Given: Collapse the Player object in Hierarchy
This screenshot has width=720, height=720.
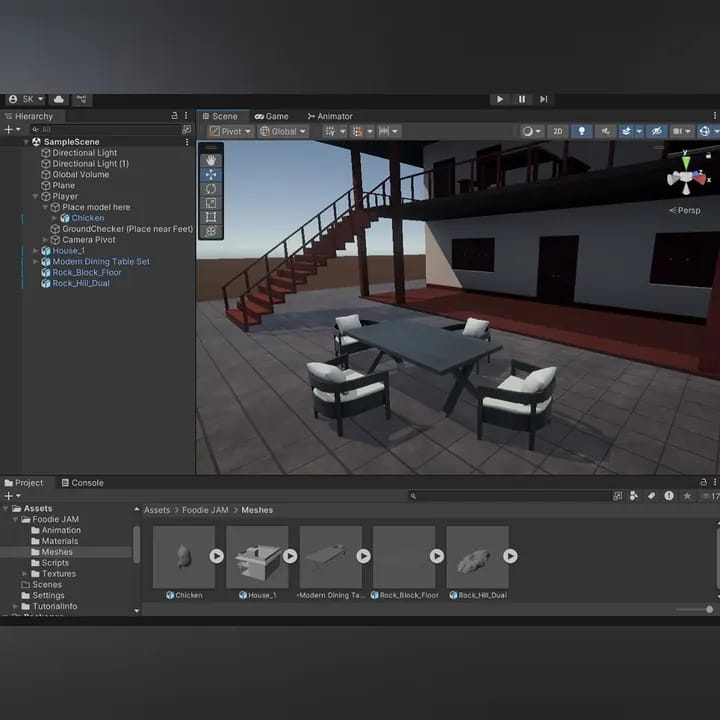Looking at the screenshot, I should 35,197.
